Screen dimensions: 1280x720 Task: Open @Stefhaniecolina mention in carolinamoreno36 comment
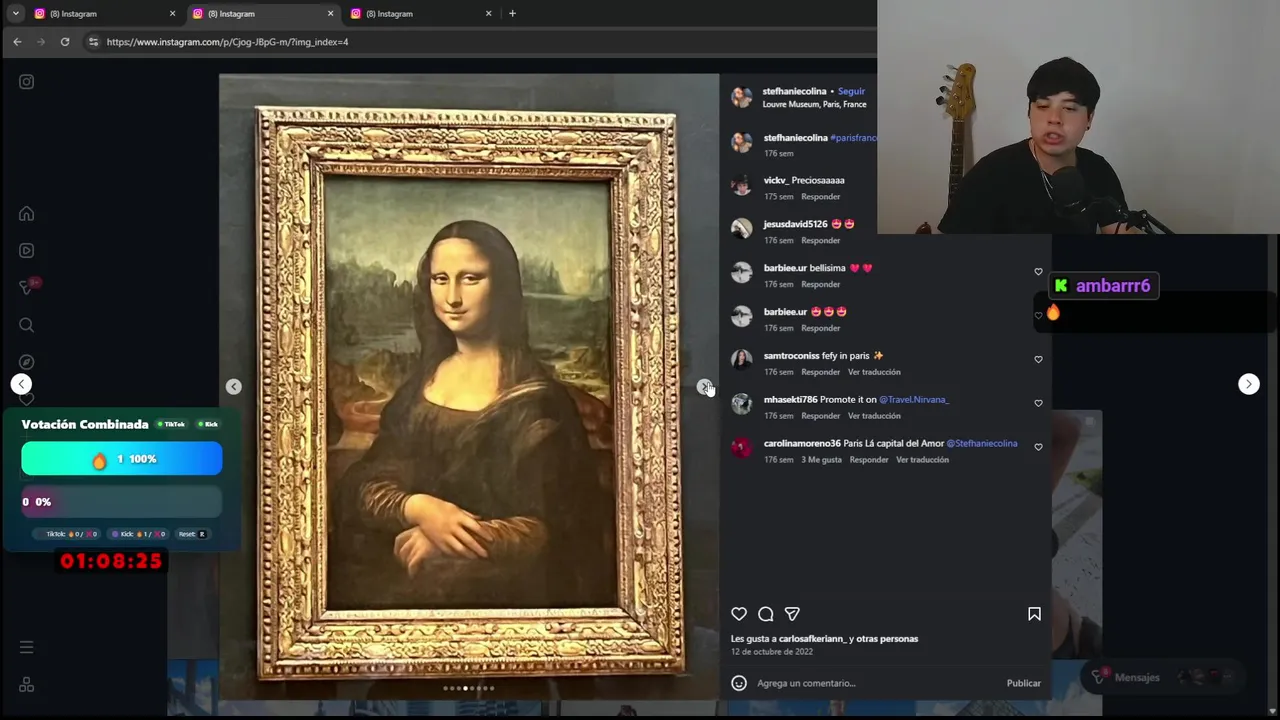[982, 444]
